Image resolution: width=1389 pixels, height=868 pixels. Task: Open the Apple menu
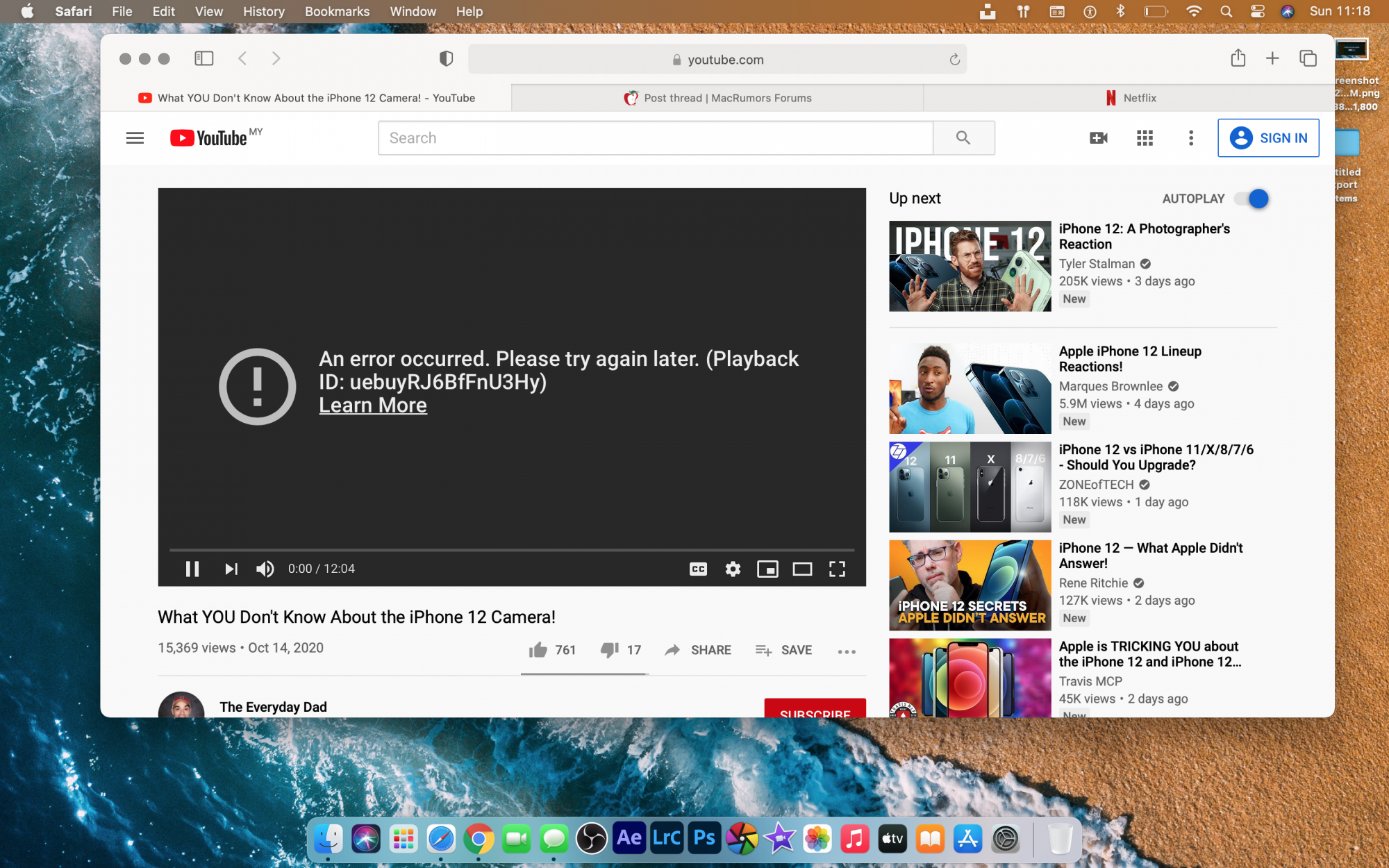coord(27,11)
